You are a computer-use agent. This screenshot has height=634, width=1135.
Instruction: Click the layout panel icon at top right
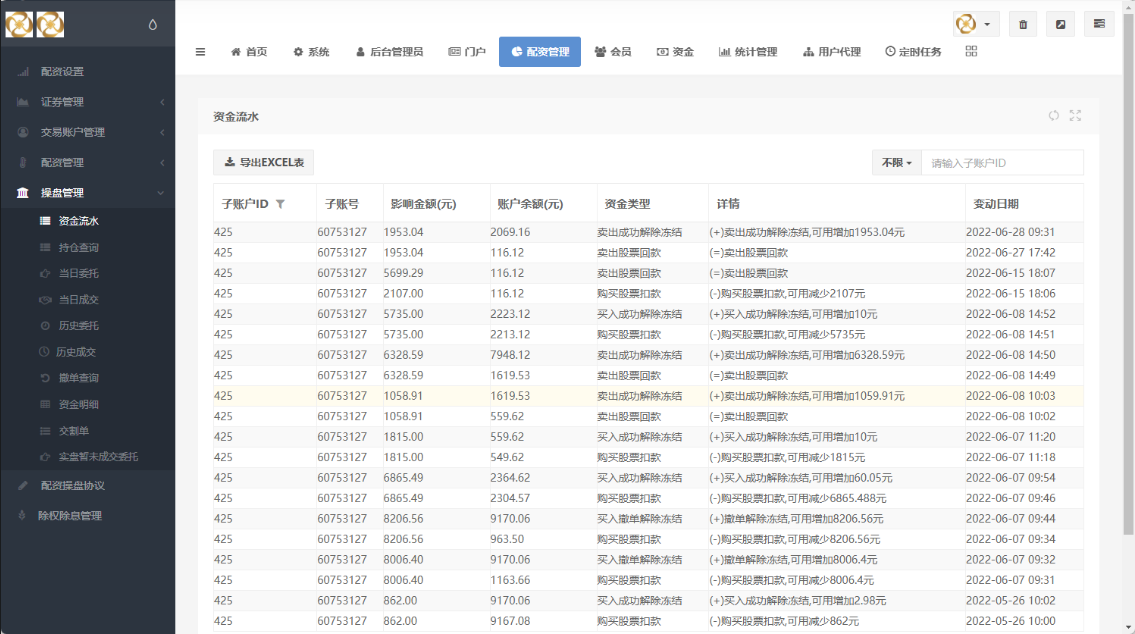point(1099,24)
